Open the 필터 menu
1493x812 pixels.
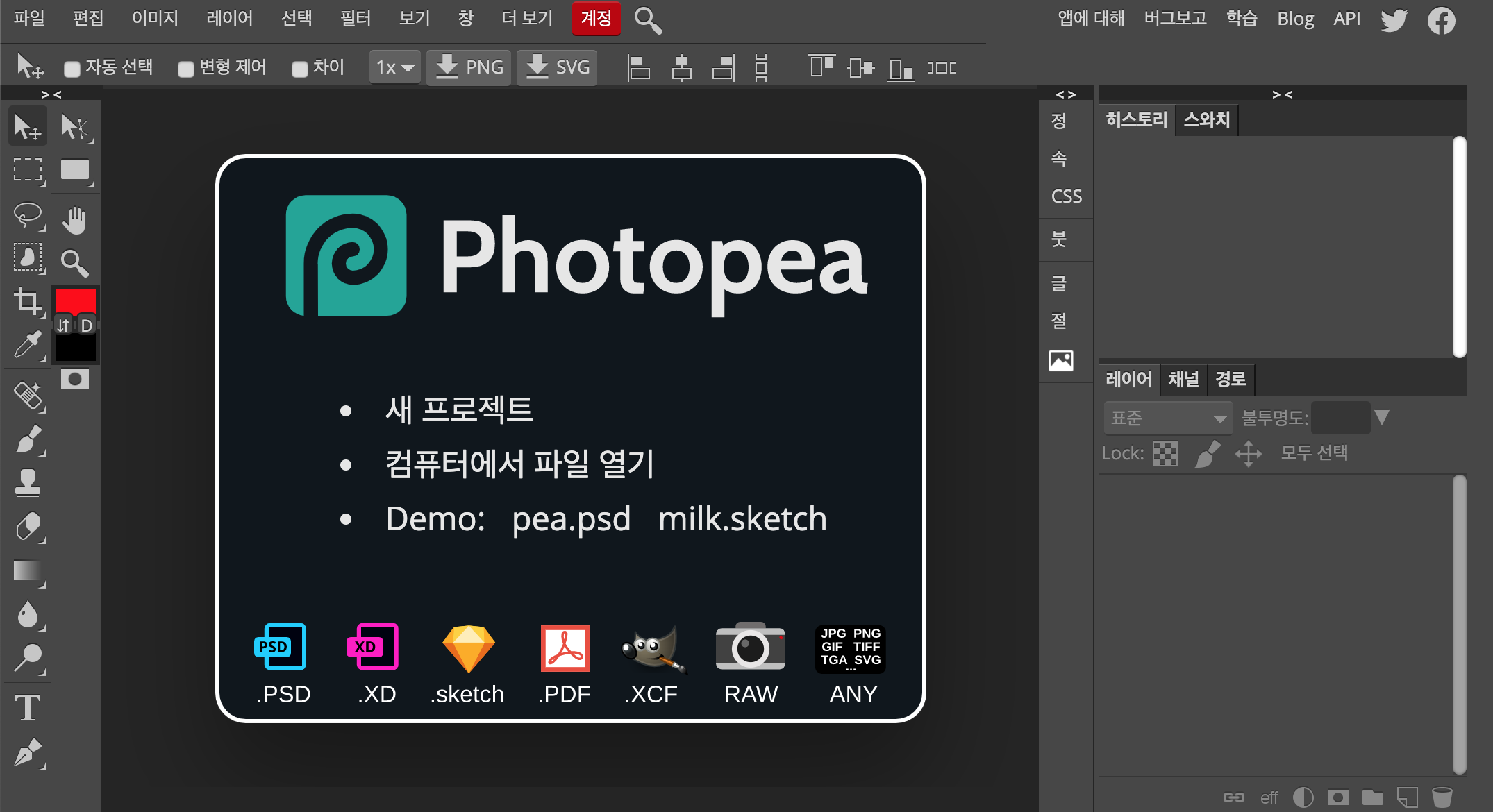355,18
